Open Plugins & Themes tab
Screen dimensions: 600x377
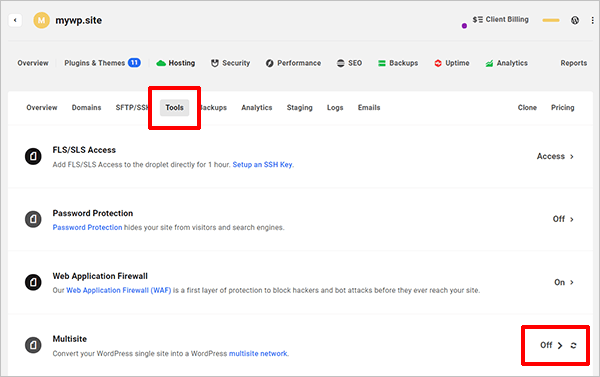95,63
